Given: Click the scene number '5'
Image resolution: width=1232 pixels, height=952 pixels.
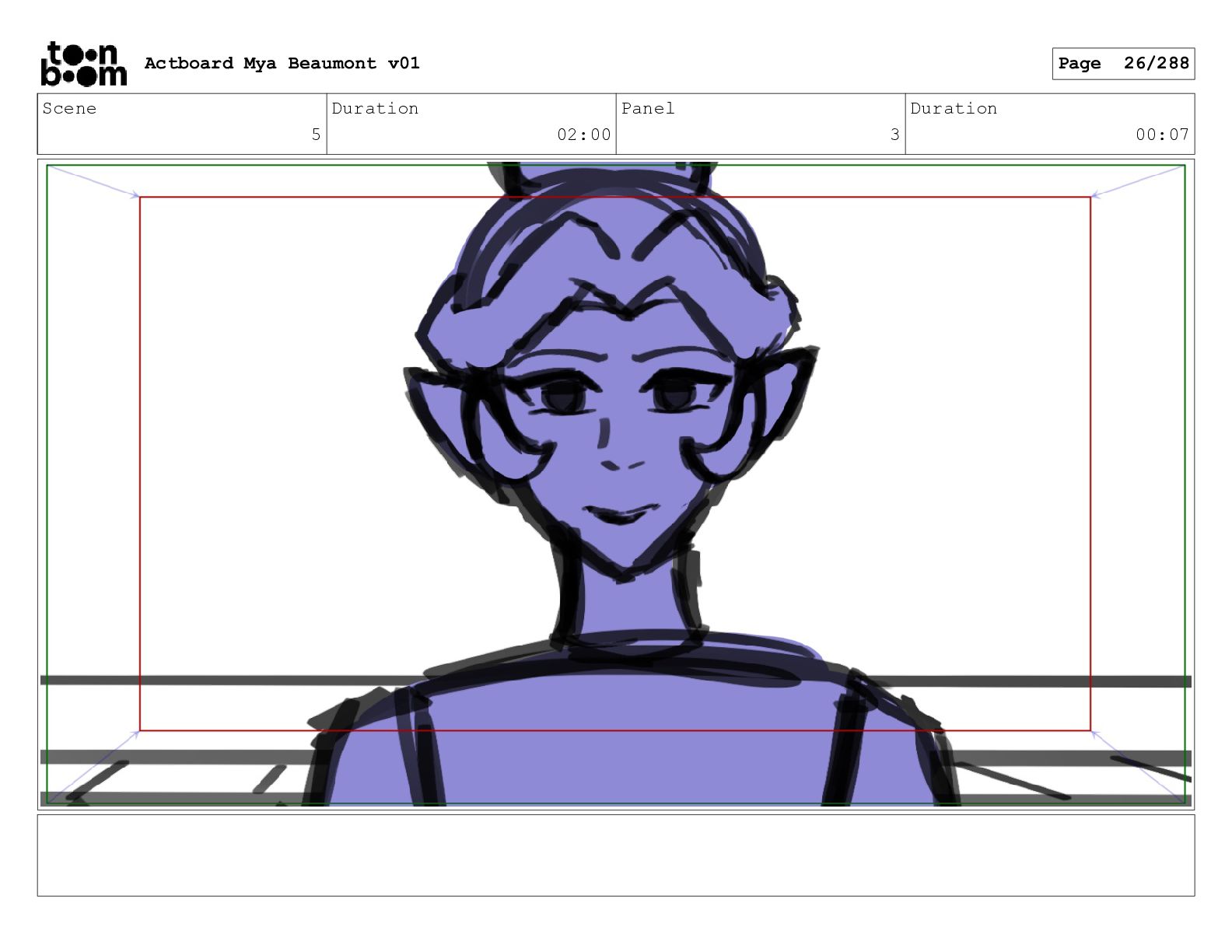Looking at the screenshot, I should [x=316, y=135].
